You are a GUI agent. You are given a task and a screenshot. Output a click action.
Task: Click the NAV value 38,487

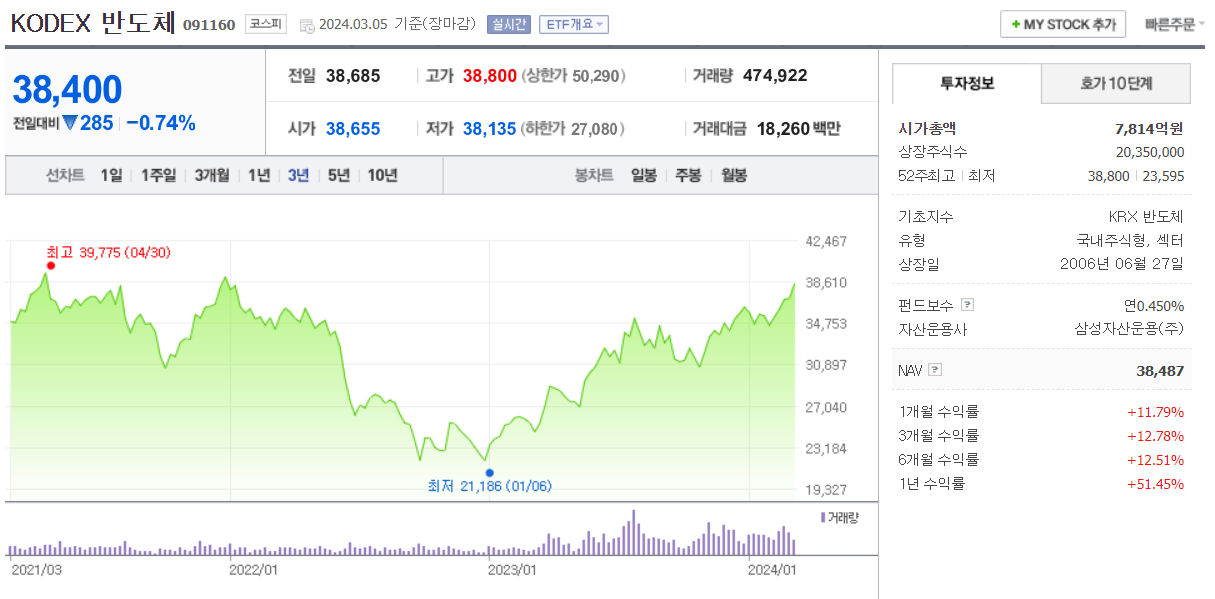(1160, 370)
